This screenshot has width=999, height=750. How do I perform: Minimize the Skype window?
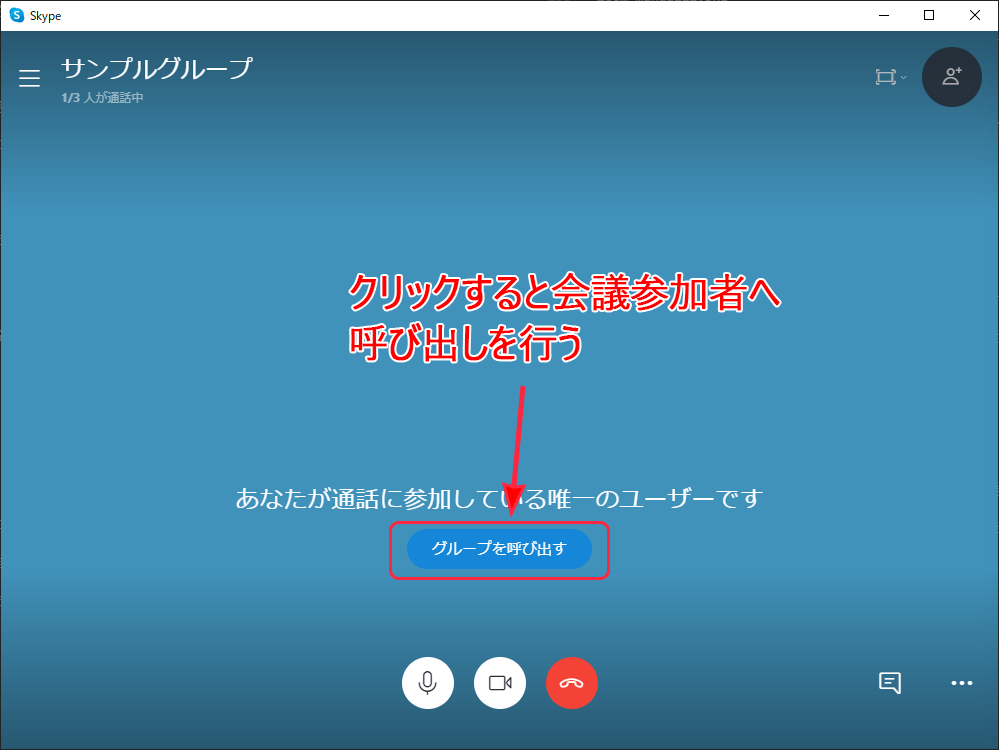(882, 15)
